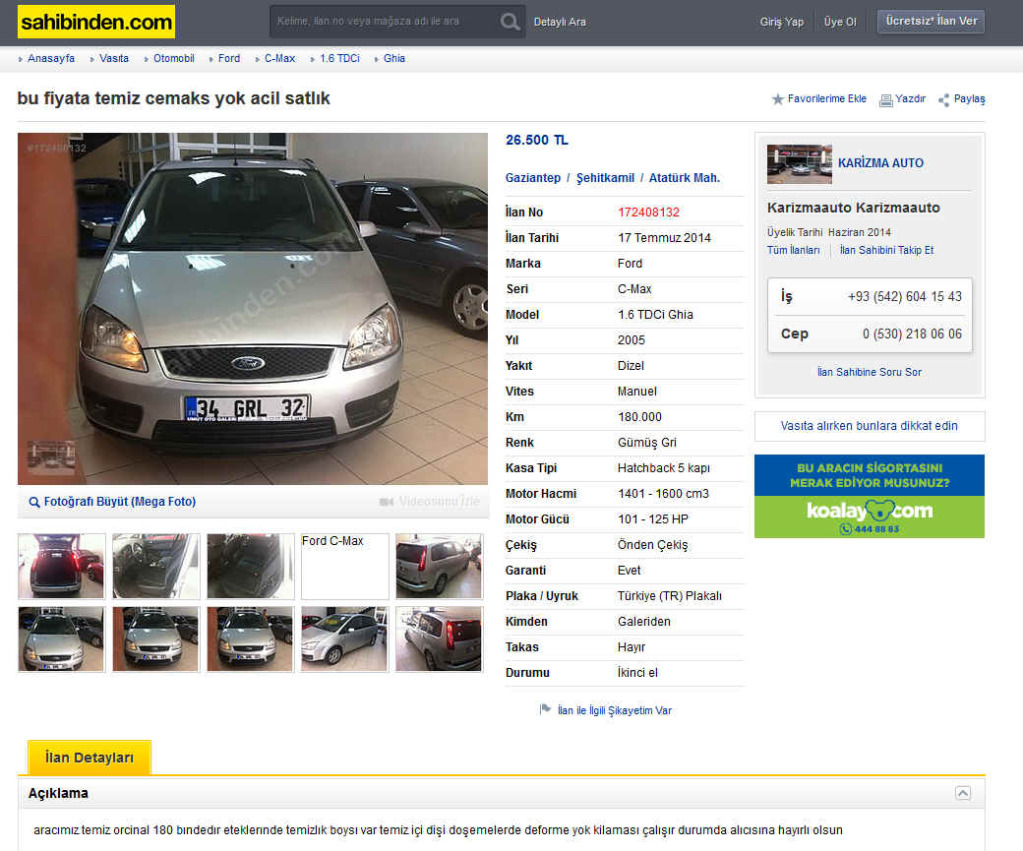Screen dimensions: 1023x851
Task: Open Tüm İlanları seller listings link
Action: (793, 250)
